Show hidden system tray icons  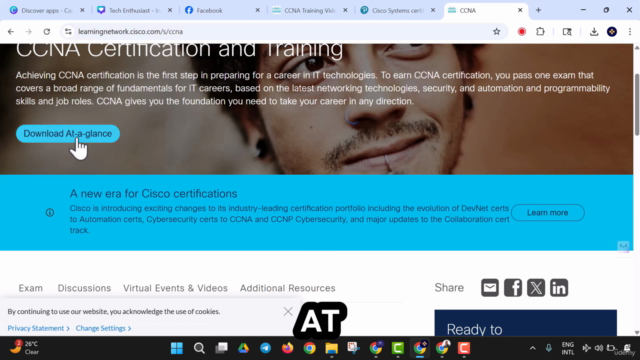click(533, 348)
